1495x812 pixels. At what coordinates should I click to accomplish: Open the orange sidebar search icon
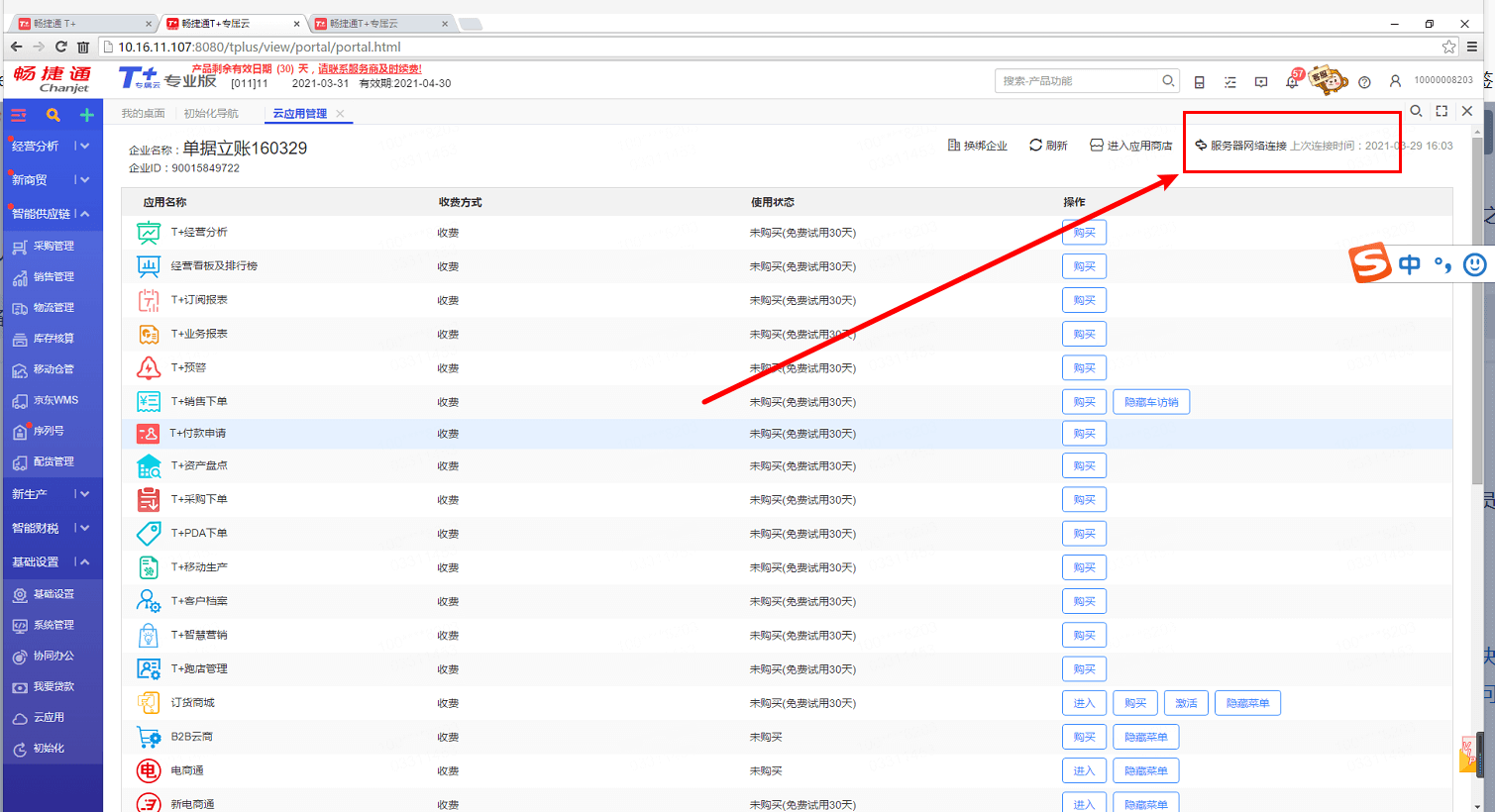point(53,115)
